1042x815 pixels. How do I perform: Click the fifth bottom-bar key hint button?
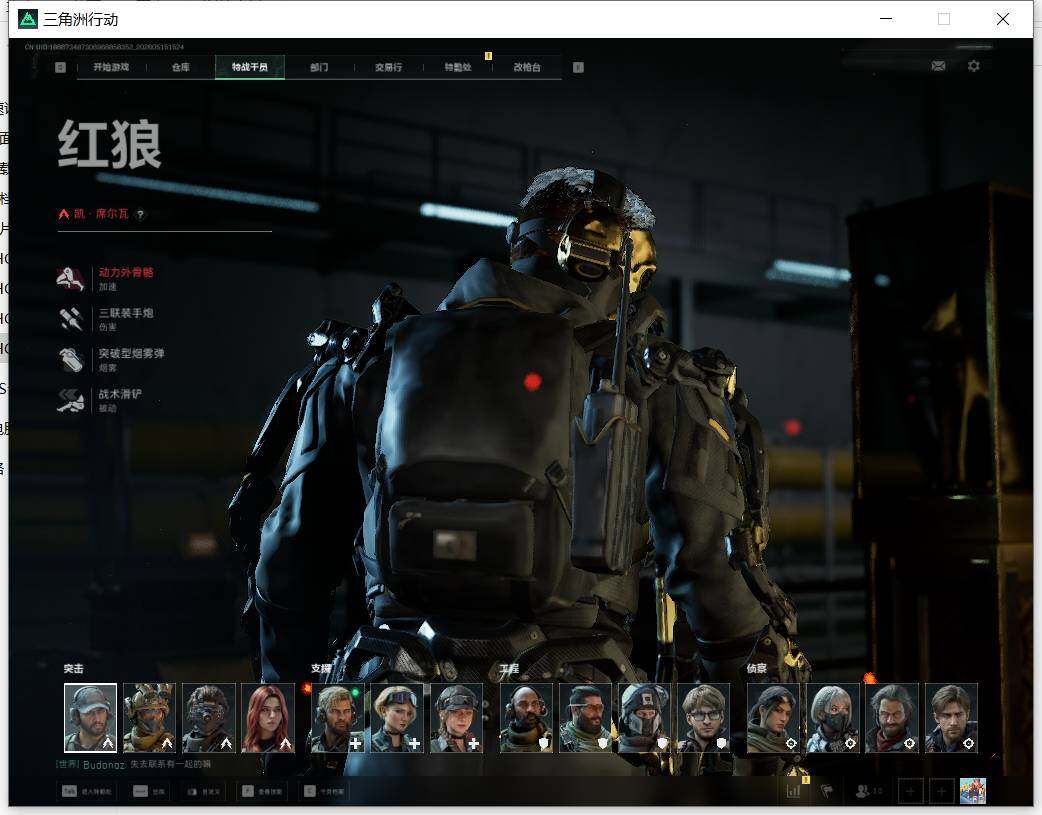click(x=324, y=791)
